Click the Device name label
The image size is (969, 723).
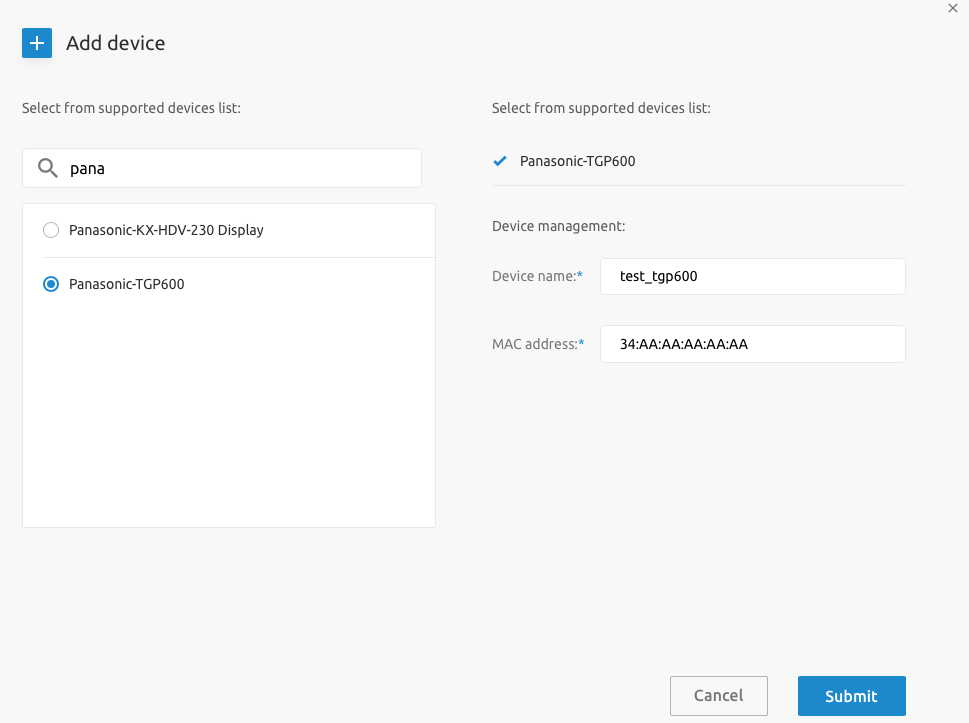[x=537, y=276]
